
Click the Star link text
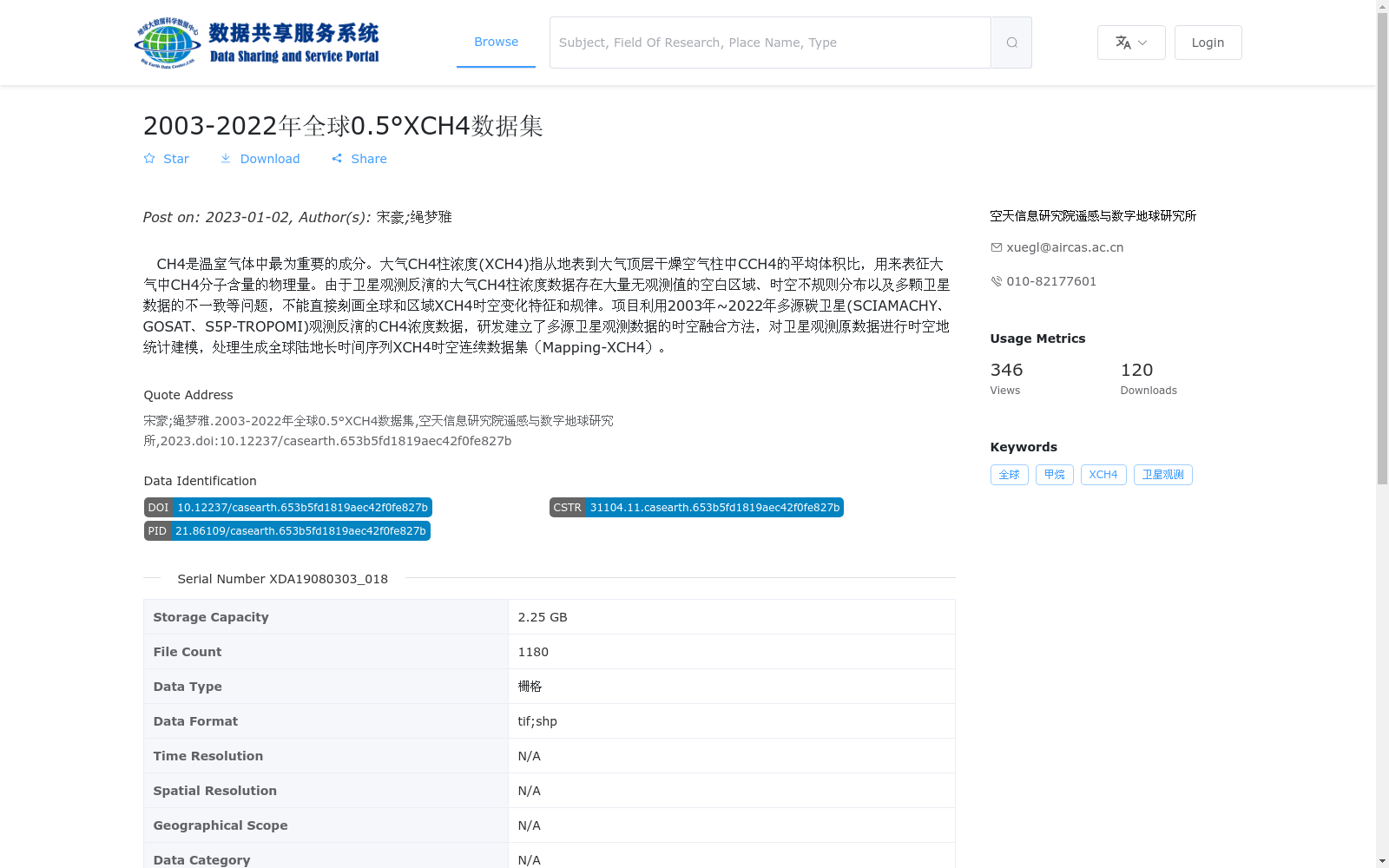pyautogui.click(x=176, y=159)
